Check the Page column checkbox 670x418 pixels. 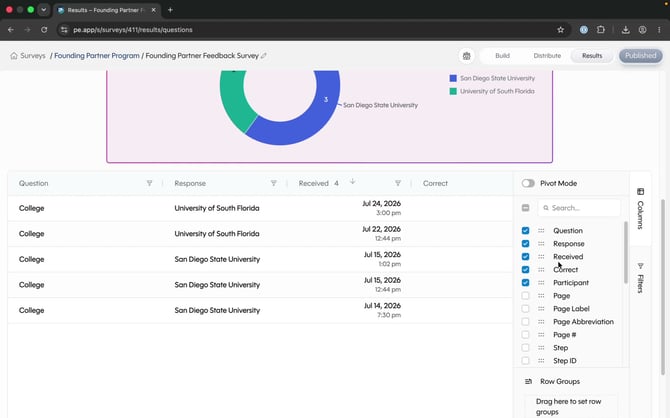point(526,296)
